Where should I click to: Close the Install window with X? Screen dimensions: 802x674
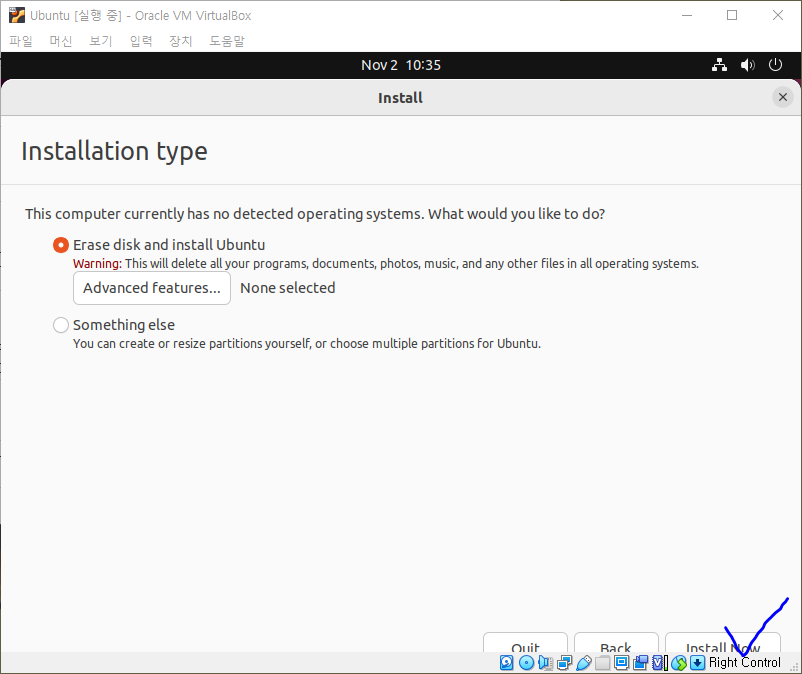783,97
